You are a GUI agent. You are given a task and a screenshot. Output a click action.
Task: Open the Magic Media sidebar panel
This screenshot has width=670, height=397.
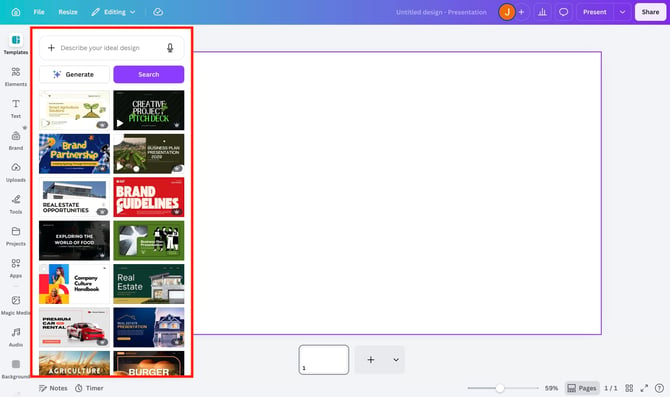tap(16, 306)
